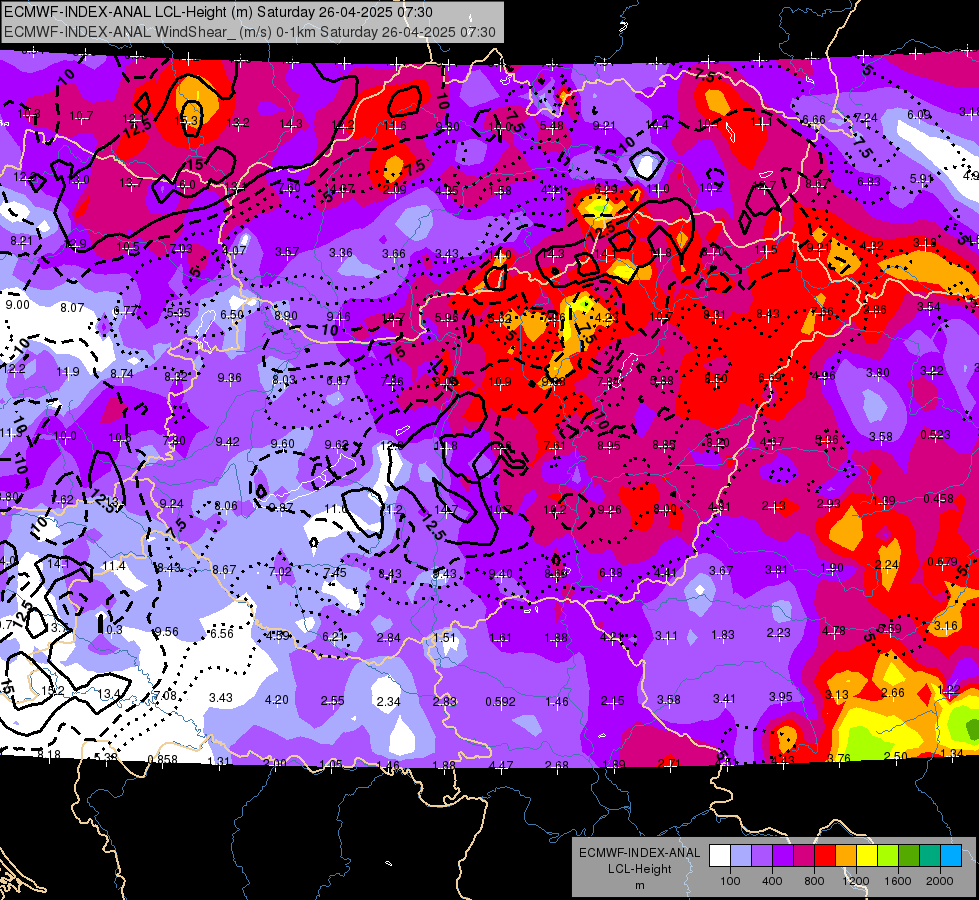Viewport: 979px width, 900px height.
Task: Click the lime green legend swatch
Action: tap(888, 856)
